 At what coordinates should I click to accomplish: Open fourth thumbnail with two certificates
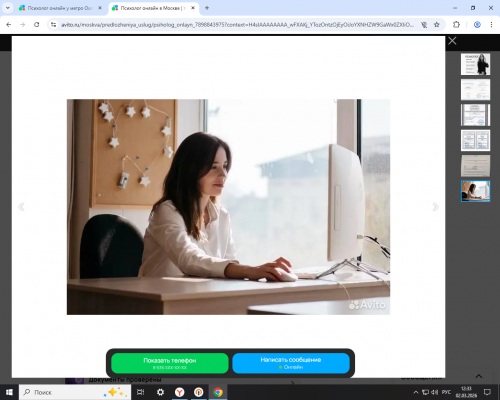pos(475,140)
